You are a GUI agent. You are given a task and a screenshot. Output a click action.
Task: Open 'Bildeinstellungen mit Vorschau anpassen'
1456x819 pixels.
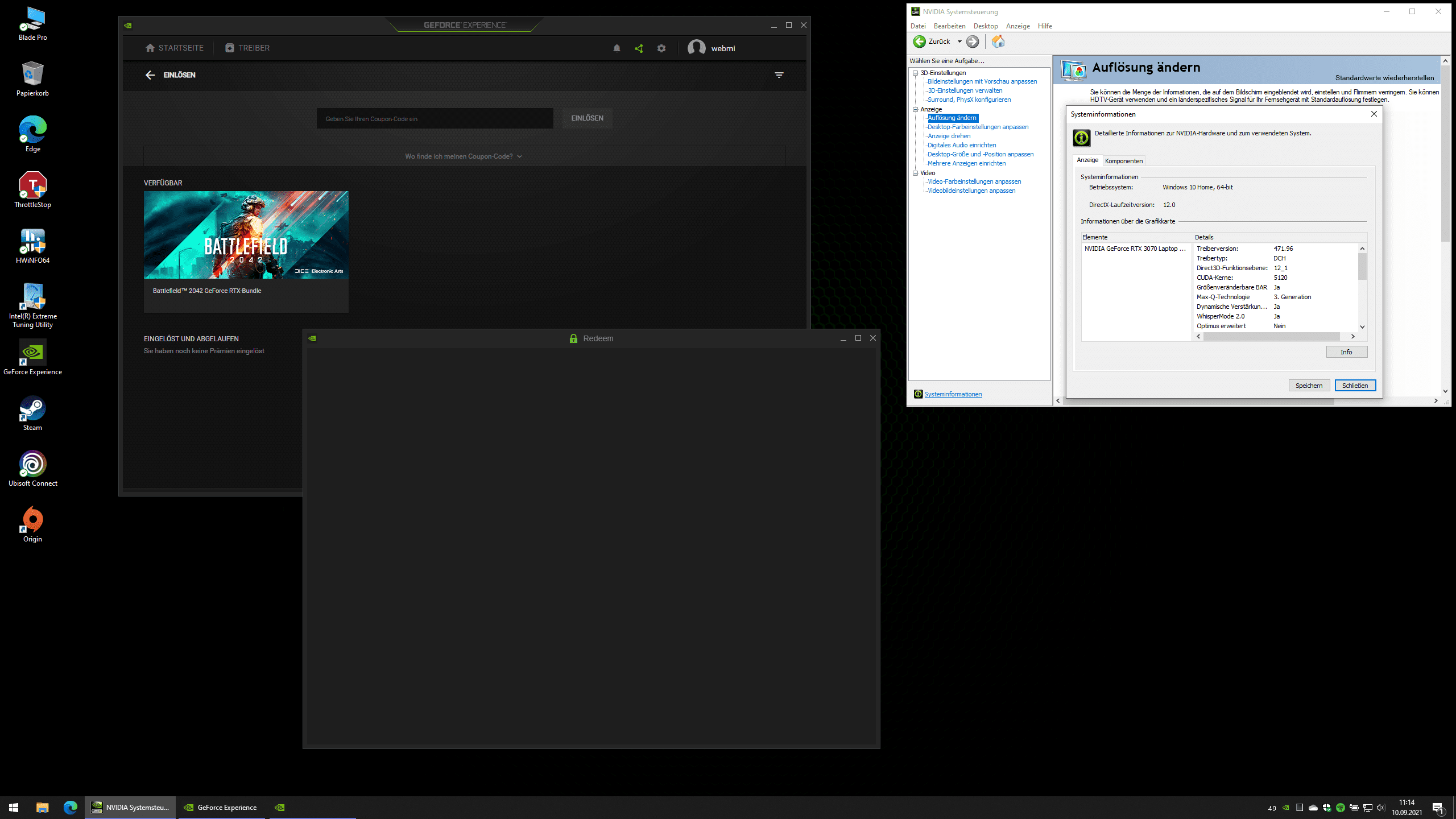click(x=982, y=81)
